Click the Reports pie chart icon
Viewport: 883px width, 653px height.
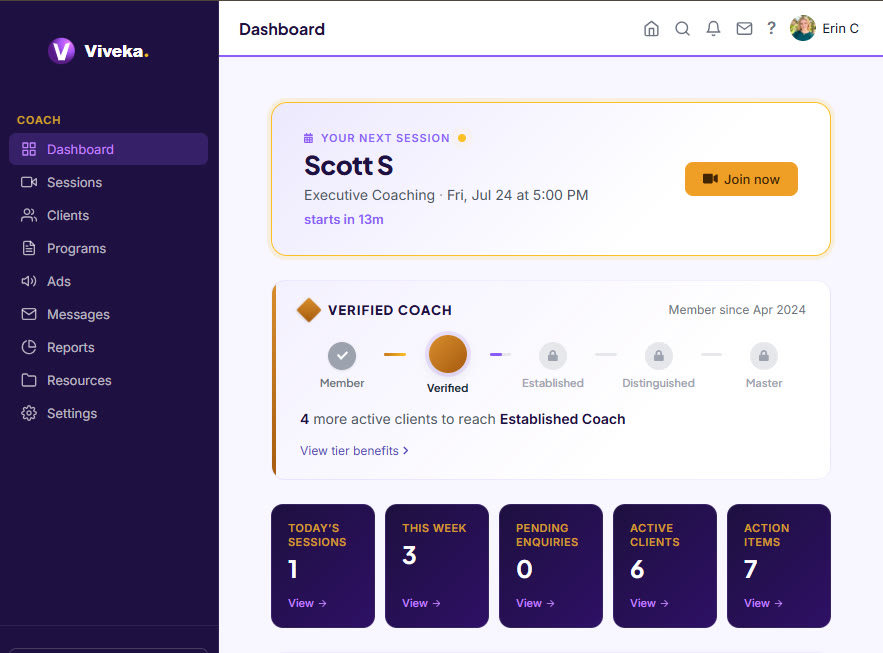point(29,347)
